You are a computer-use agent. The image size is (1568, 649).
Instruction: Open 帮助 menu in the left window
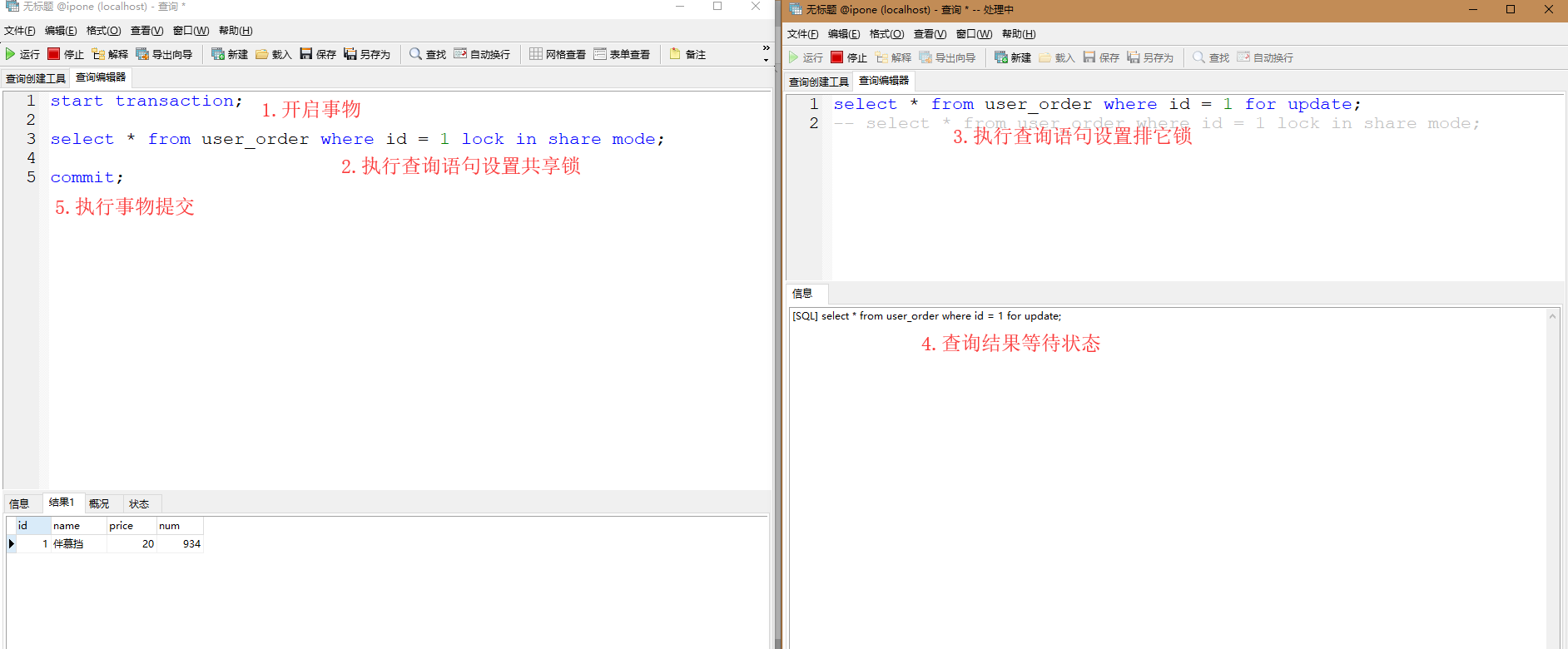click(x=236, y=31)
